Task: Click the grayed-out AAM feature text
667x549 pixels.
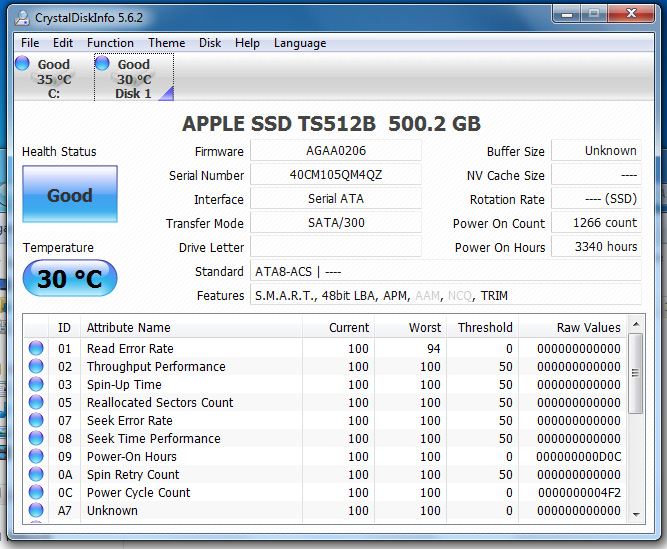Action: pos(428,296)
